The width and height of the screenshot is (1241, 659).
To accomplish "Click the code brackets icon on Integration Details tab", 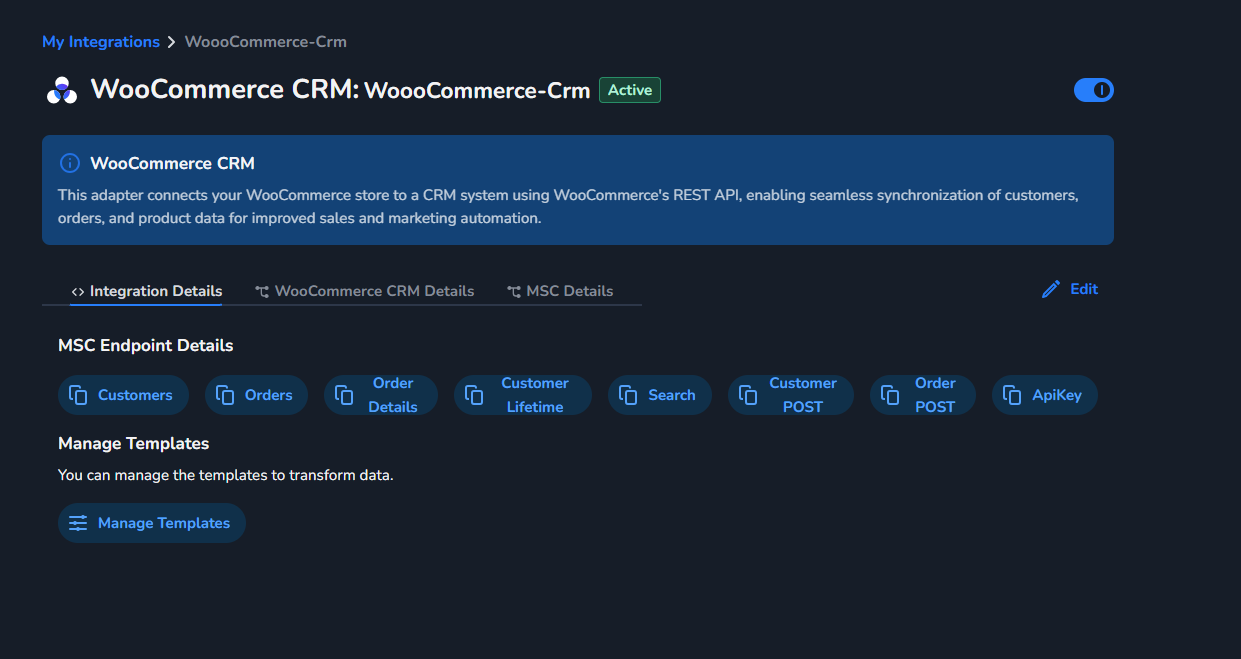I will [78, 292].
